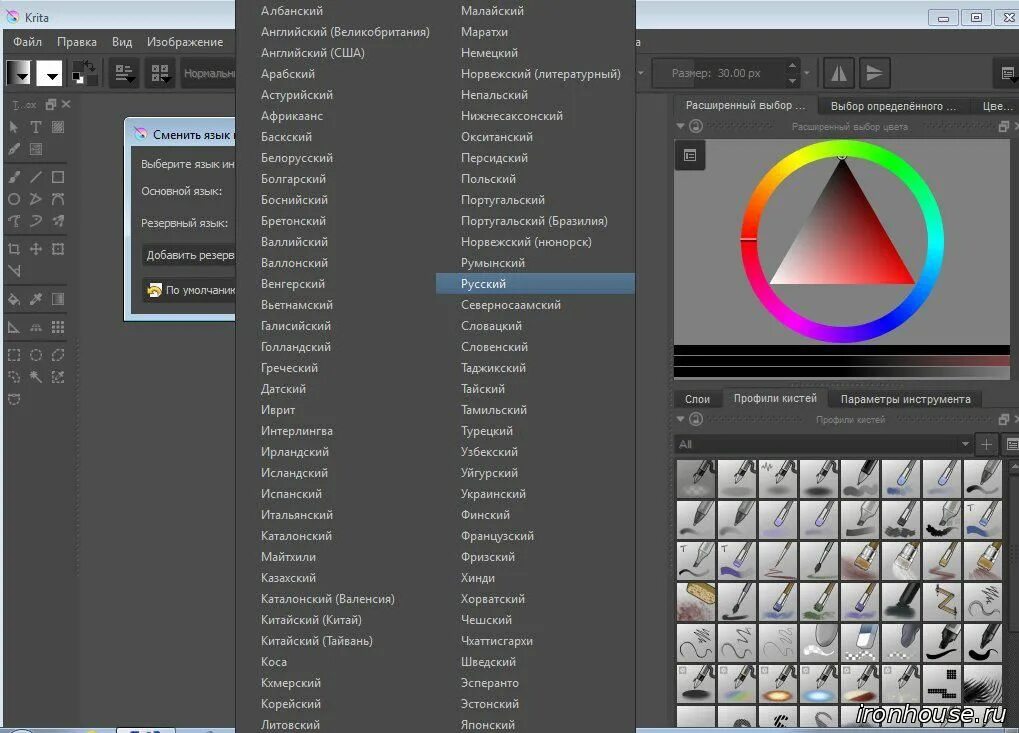1019x733 pixels.
Task: Toggle vertical mirror painting mode
Action: tap(874, 73)
